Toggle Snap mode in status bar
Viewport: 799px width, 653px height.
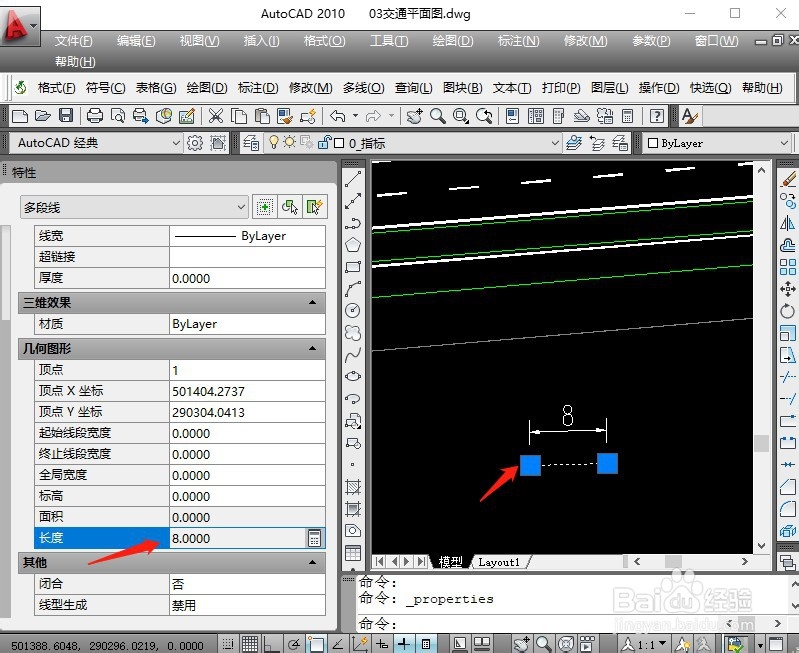[x=228, y=644]
